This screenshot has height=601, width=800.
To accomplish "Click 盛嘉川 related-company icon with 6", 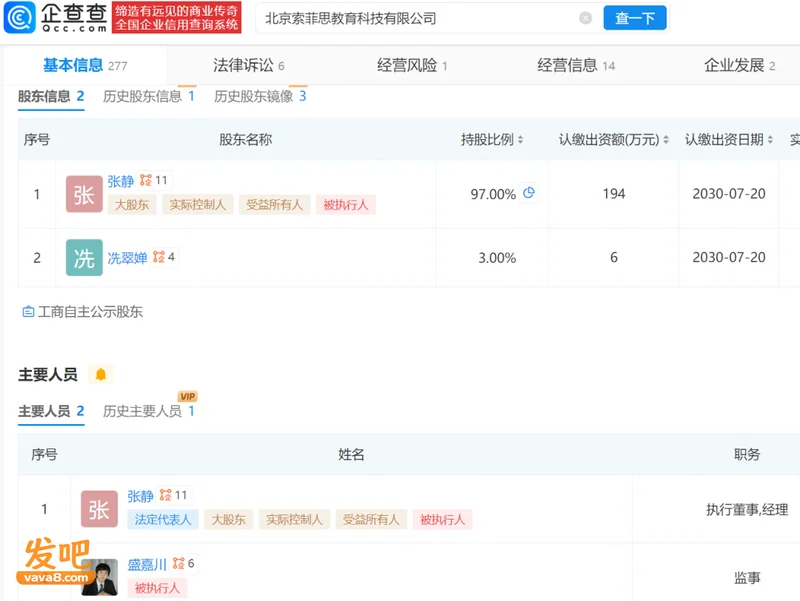I will (x=184, y=564).
